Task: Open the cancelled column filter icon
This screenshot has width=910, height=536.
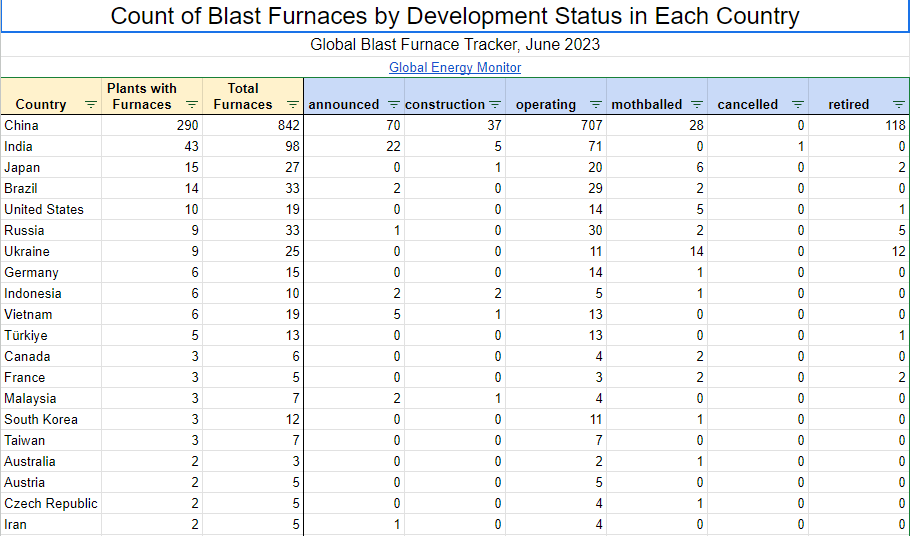Action: pyautogui.click(x=797, y=104)
